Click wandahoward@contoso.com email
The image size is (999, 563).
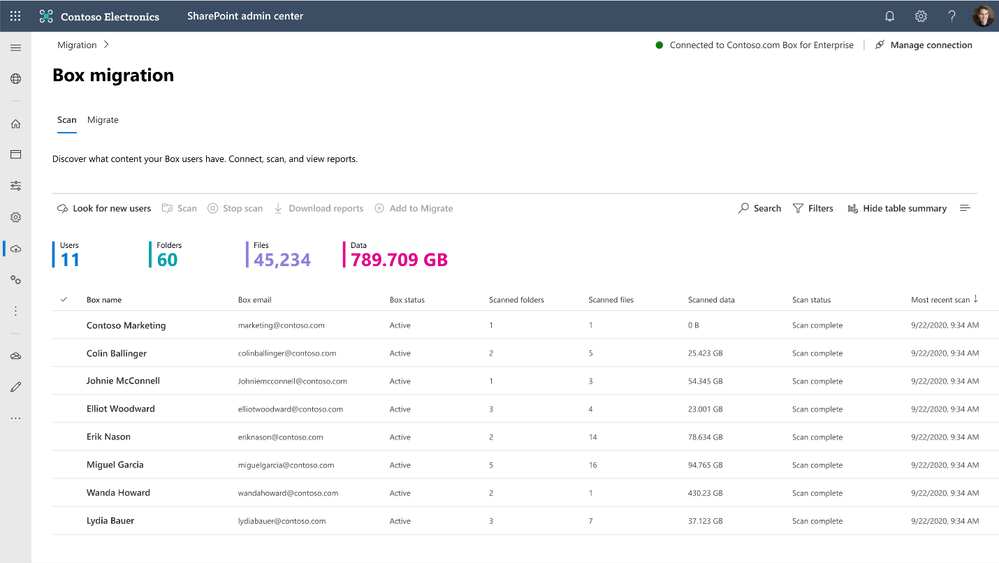[x=288, y=494]
